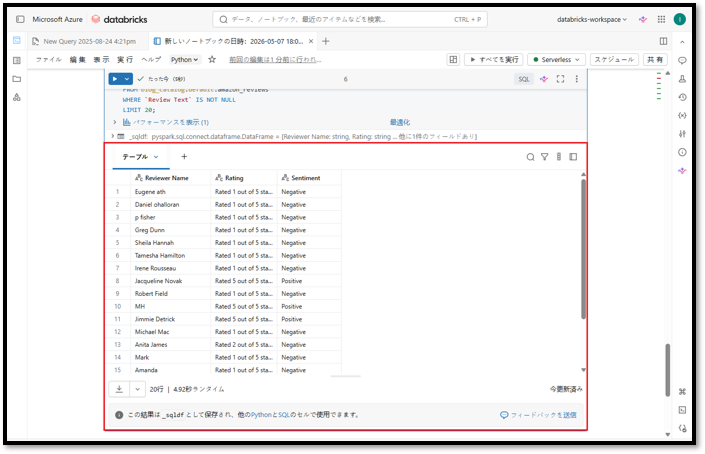This screenshot has width=705, height=454.
Task: Expand the _sqldf dataframe schema row
Action: (x=112, y=136)
